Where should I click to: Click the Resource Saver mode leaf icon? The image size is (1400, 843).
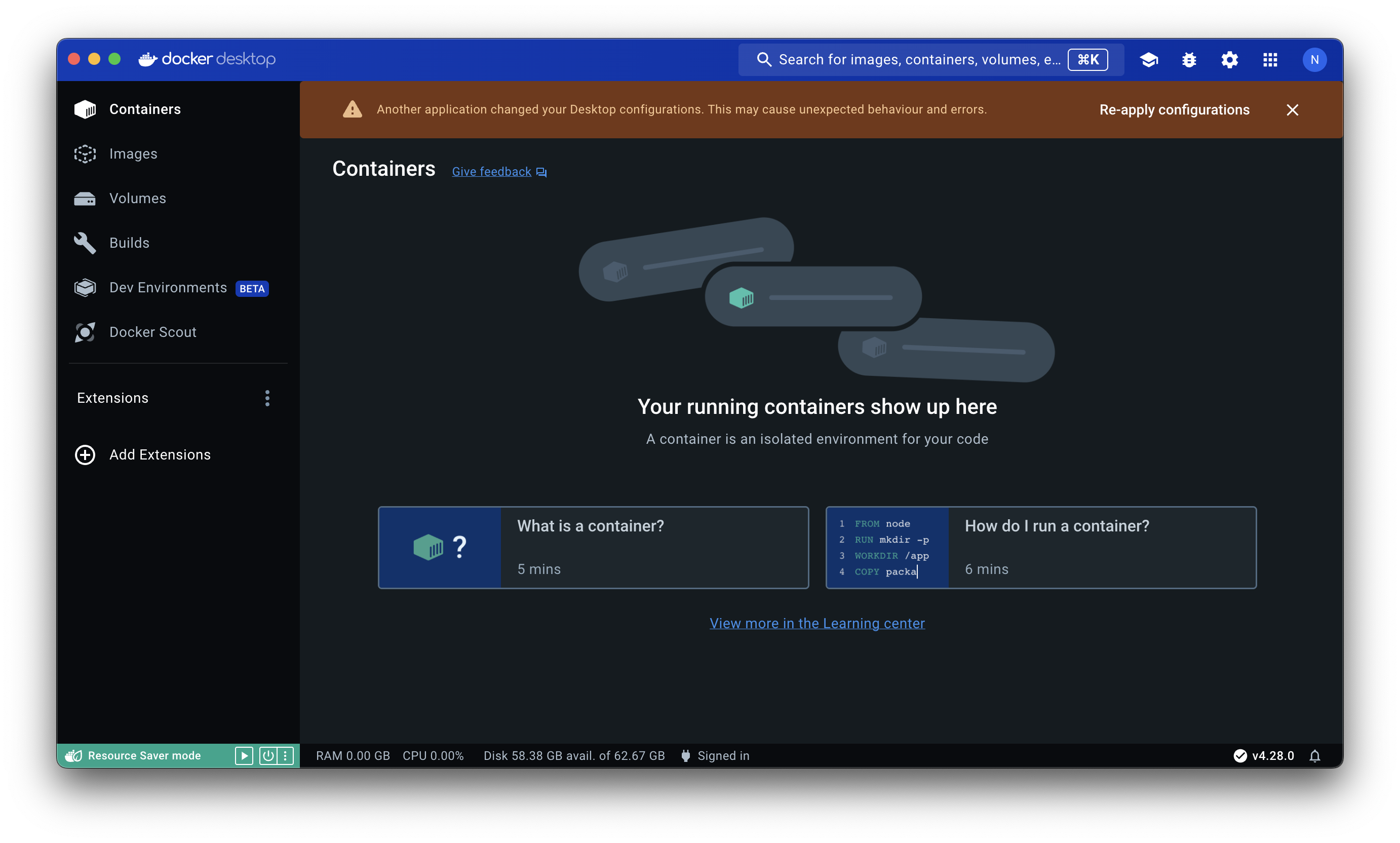coord(74,755)
